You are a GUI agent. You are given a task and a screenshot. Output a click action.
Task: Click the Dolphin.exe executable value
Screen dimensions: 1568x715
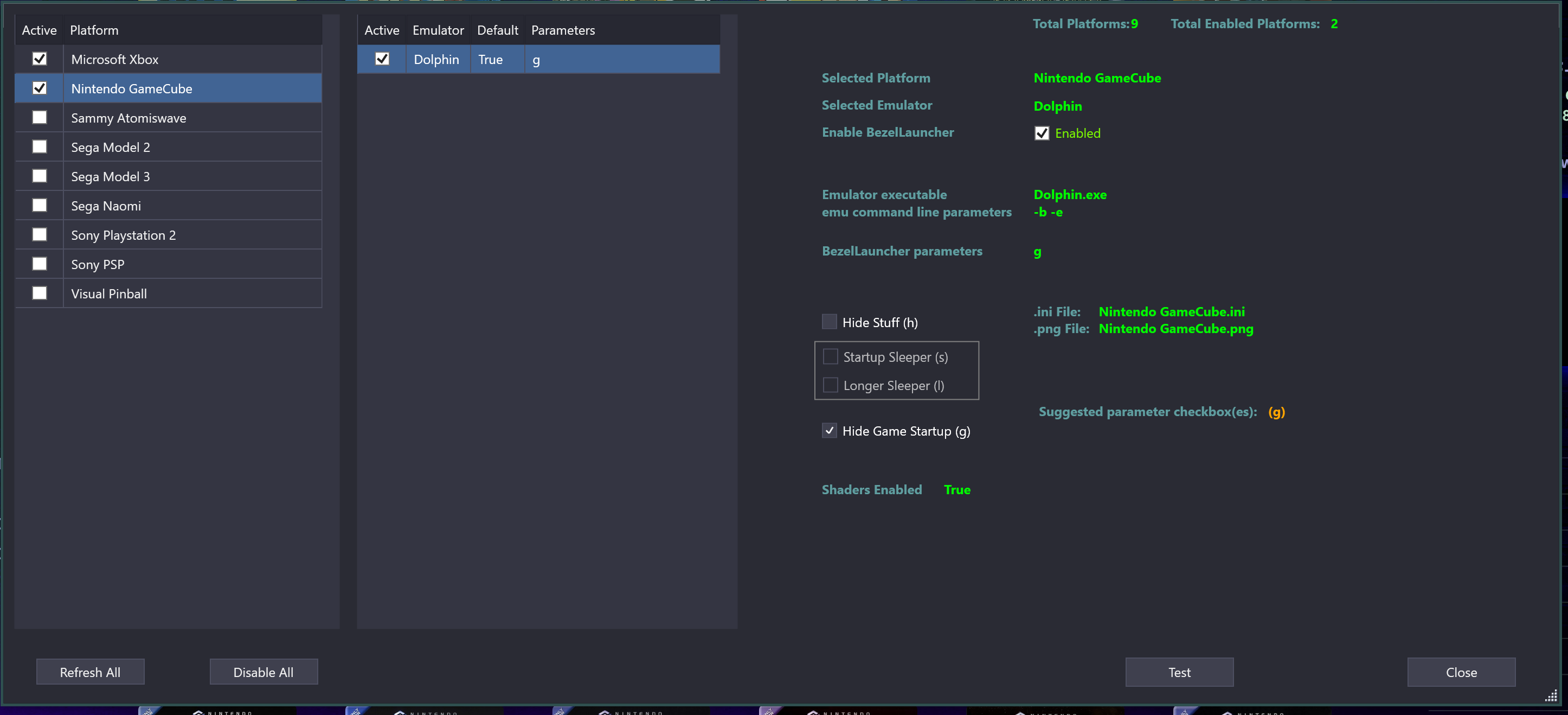[x=1070, y=194]
